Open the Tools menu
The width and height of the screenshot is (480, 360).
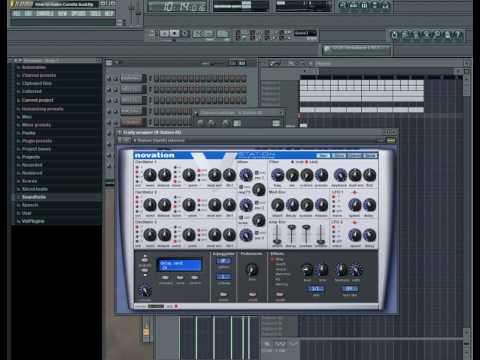point(96,13)
